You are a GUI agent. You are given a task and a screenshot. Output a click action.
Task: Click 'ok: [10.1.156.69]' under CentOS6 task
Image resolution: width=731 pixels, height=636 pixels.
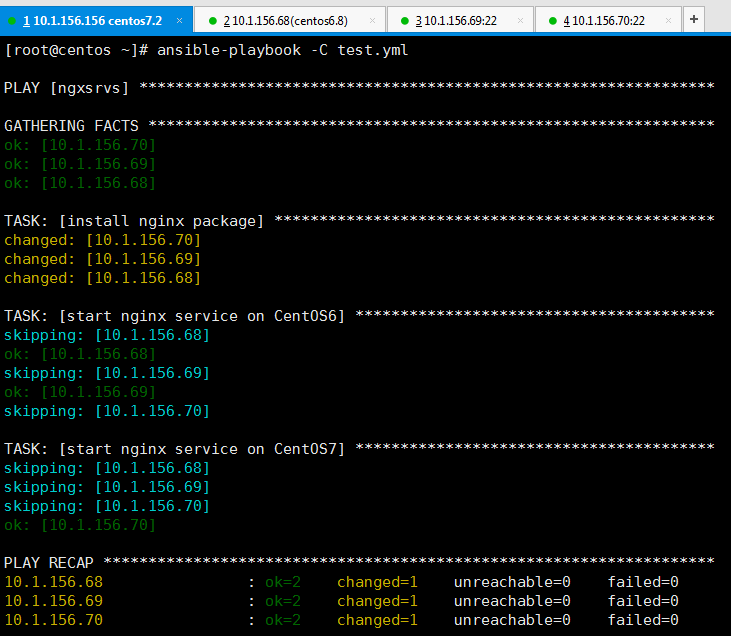tap(80, 392)
